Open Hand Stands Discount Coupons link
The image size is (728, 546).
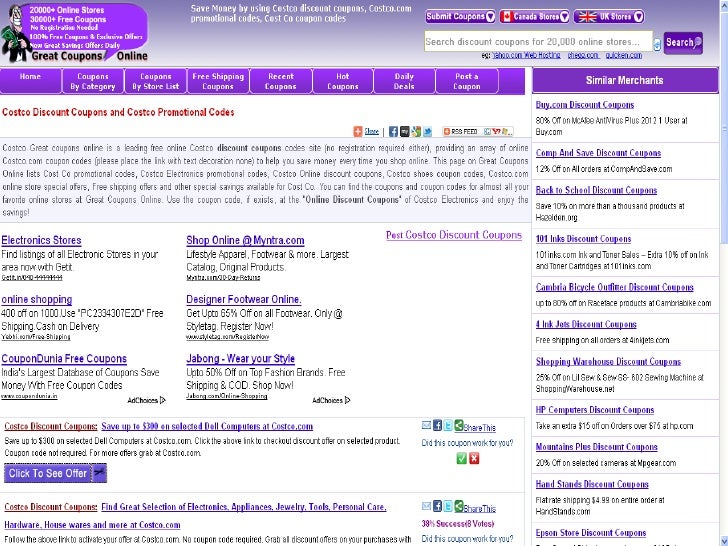(592, 484)
